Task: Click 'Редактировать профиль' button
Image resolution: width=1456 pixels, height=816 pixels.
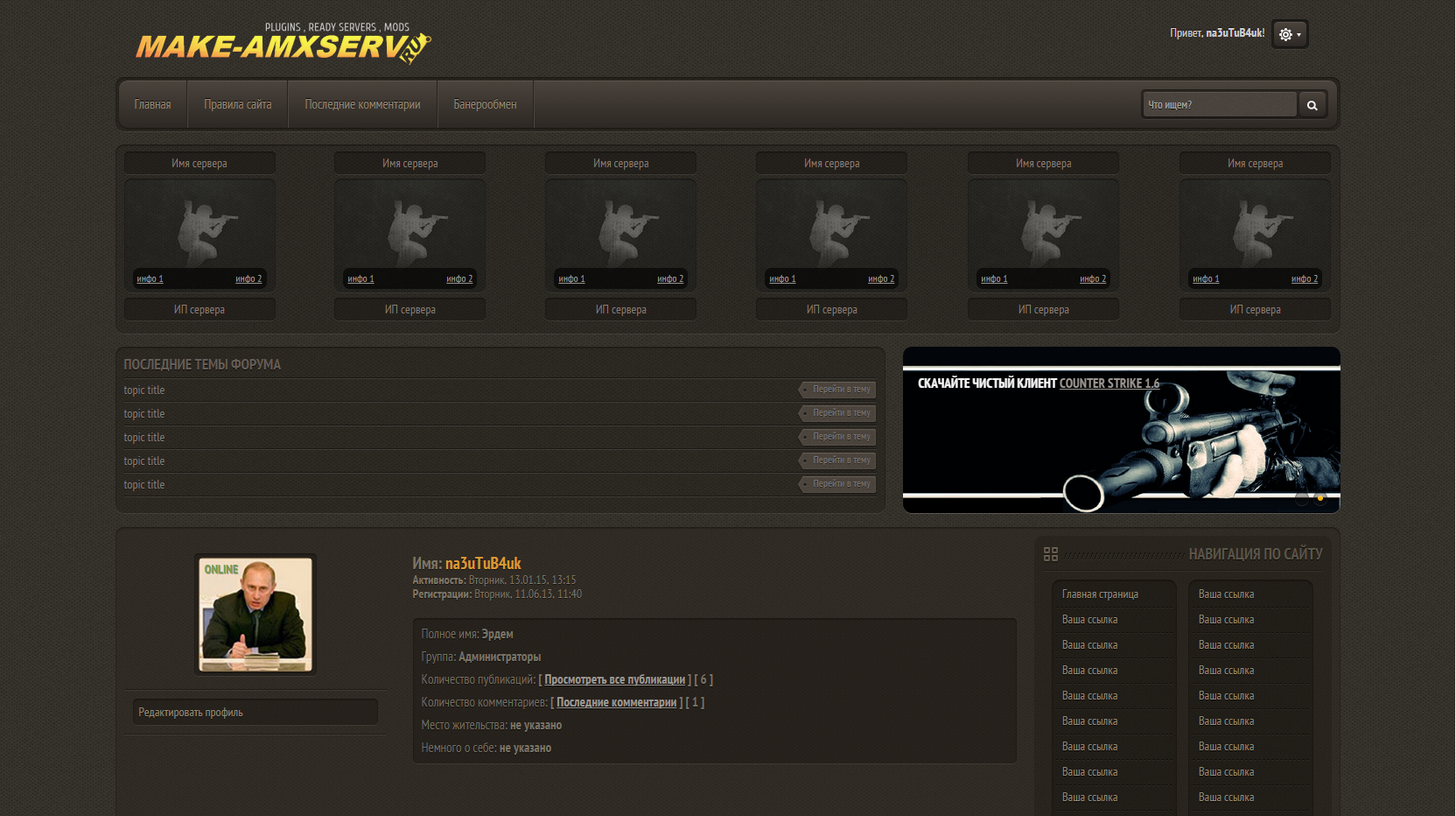Action: 255,713
